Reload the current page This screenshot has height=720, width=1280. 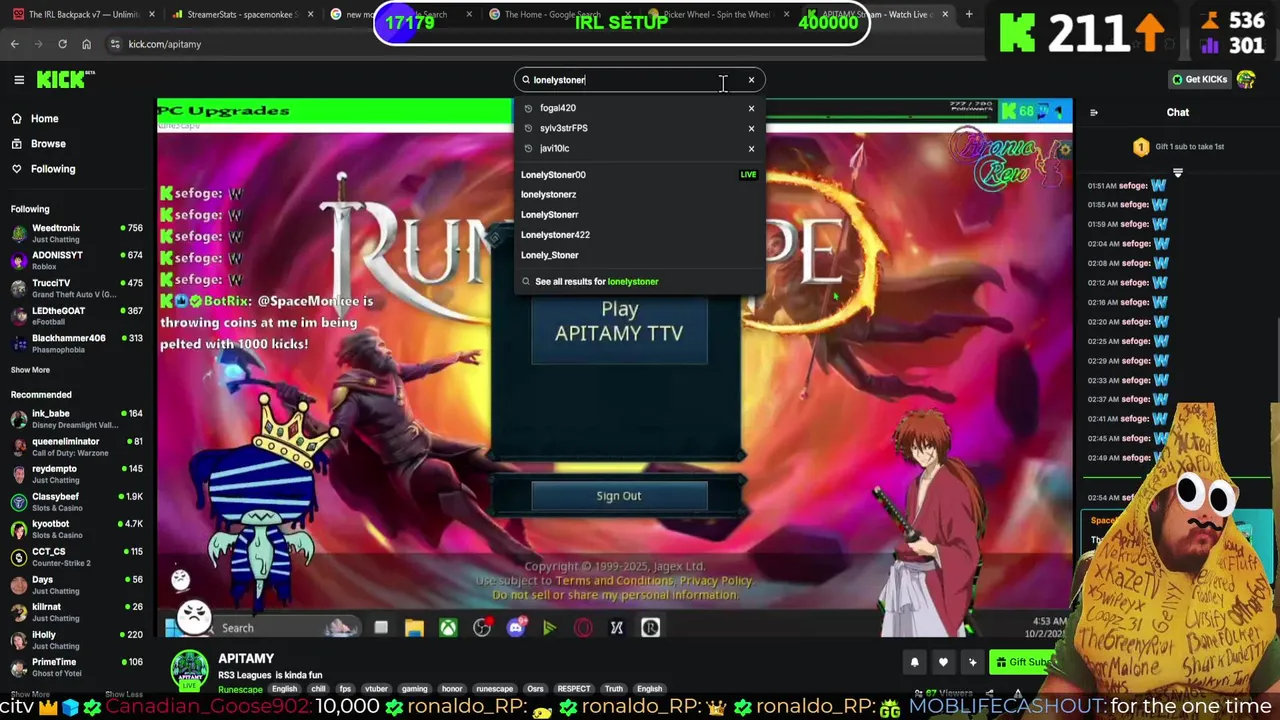[x=62, y=44]
